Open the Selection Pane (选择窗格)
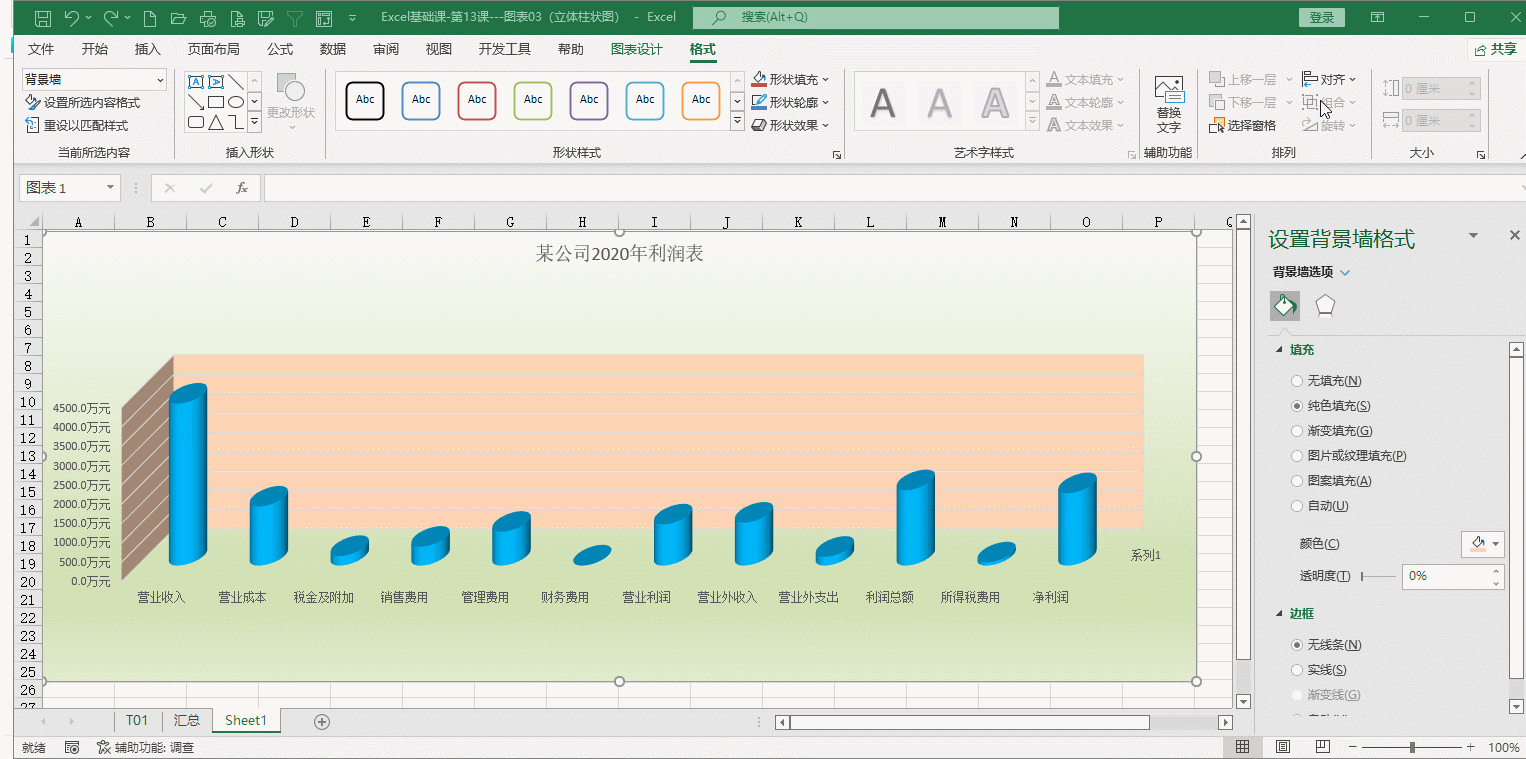 pyautogui.click(x=1243, y=125)
